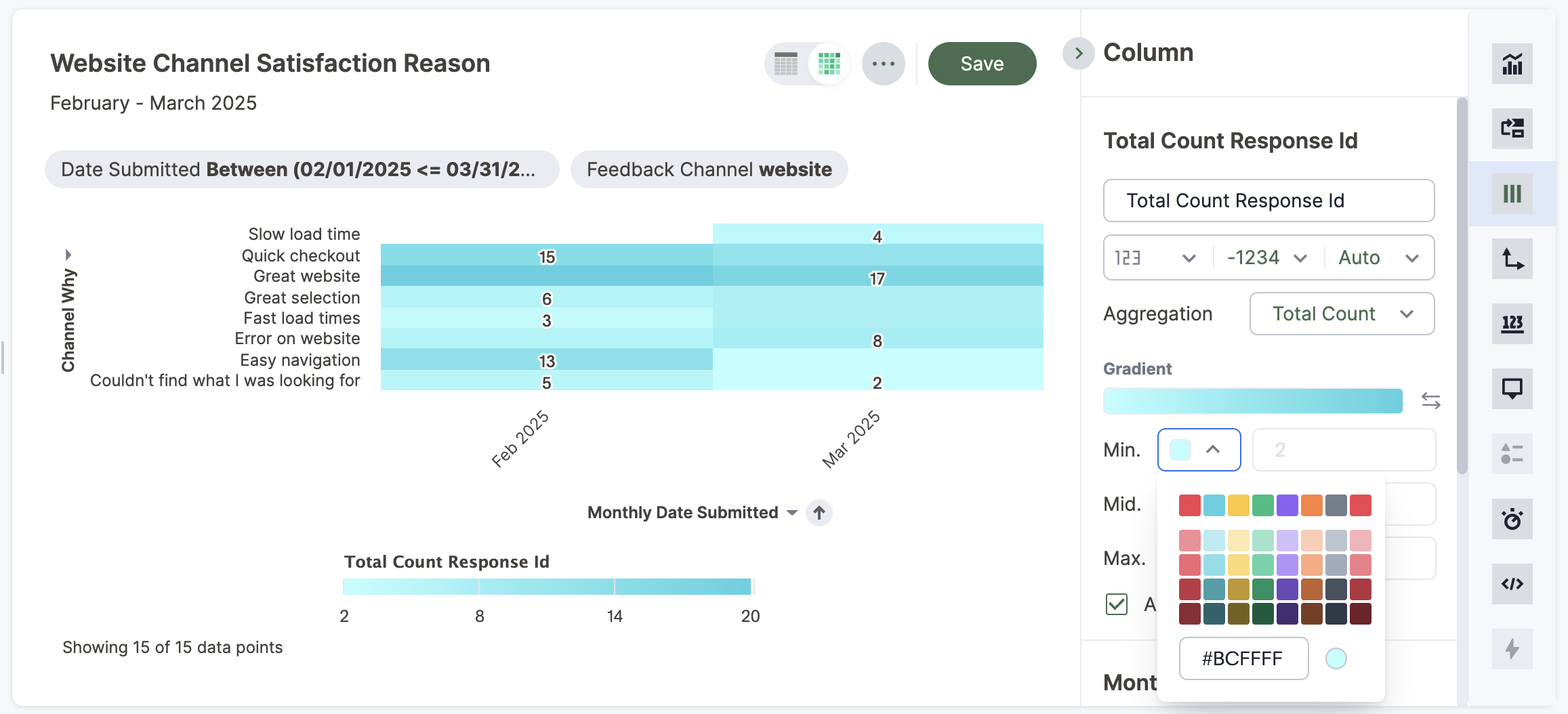1568x714 pixels.
Task: Switch to heatmap grid view toggle
Action: coord(829,64)
